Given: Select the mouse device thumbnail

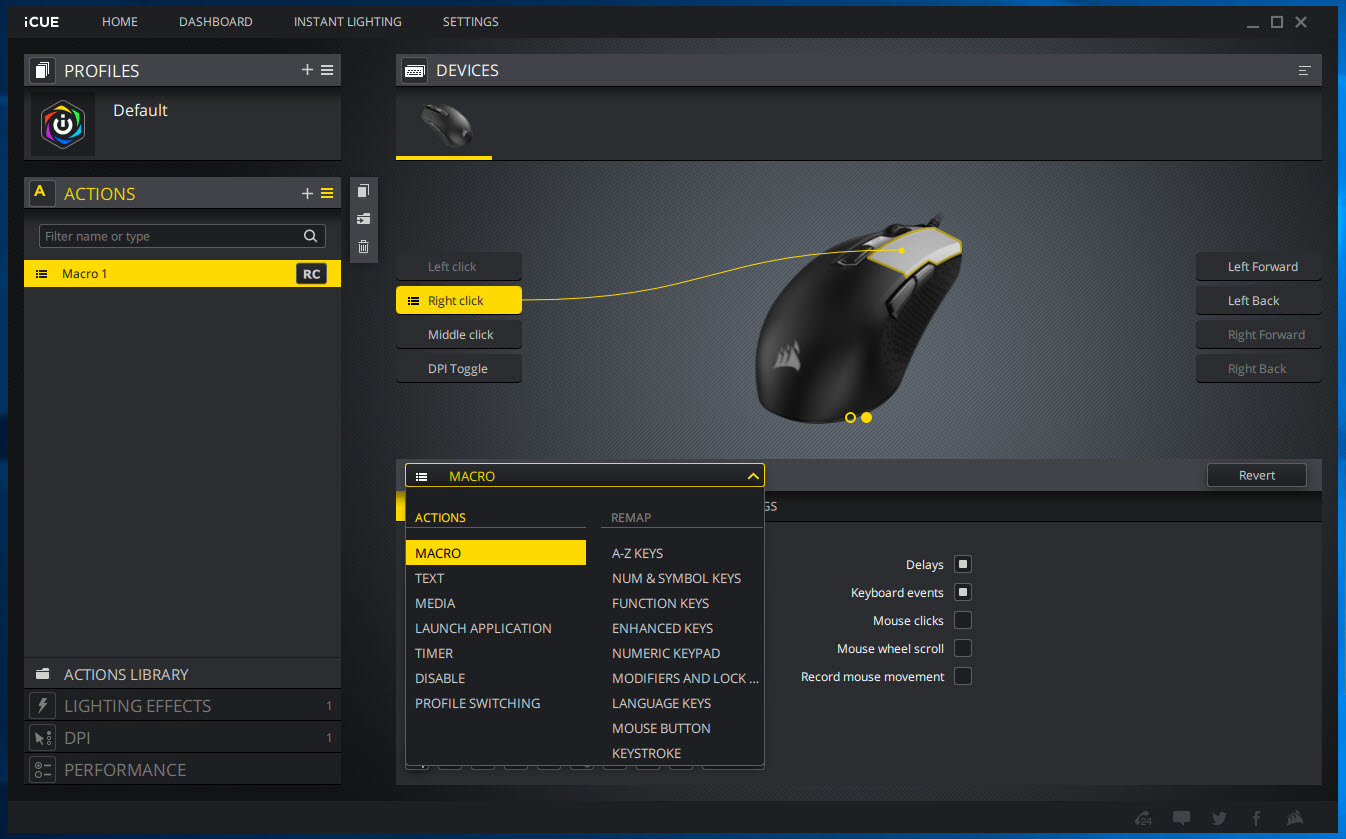Looking at the screenshot, I should pyautogui.click(x=444, y=125).
